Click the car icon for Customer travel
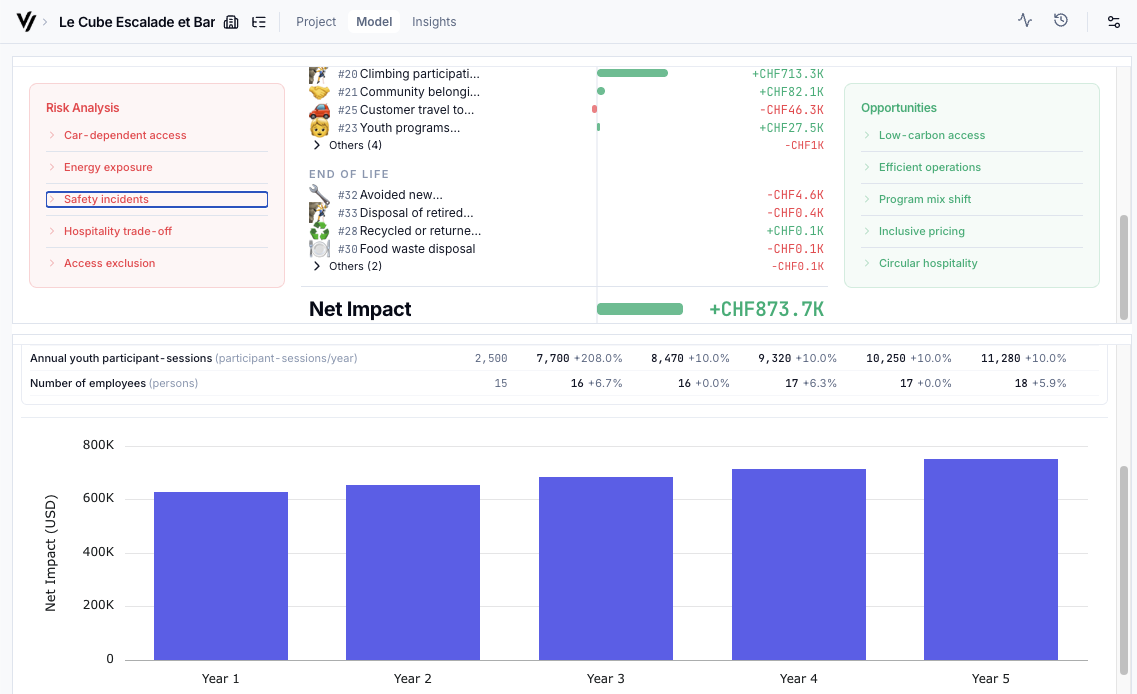1137x694 pixels. (319, 110)
